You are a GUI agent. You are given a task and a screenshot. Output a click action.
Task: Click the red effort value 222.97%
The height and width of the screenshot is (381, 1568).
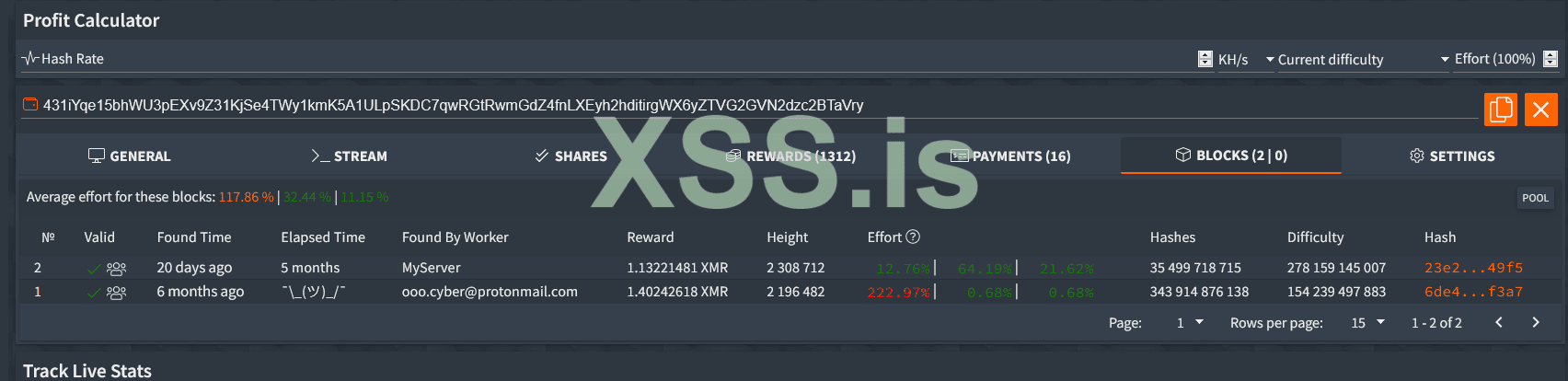[899, 292]
